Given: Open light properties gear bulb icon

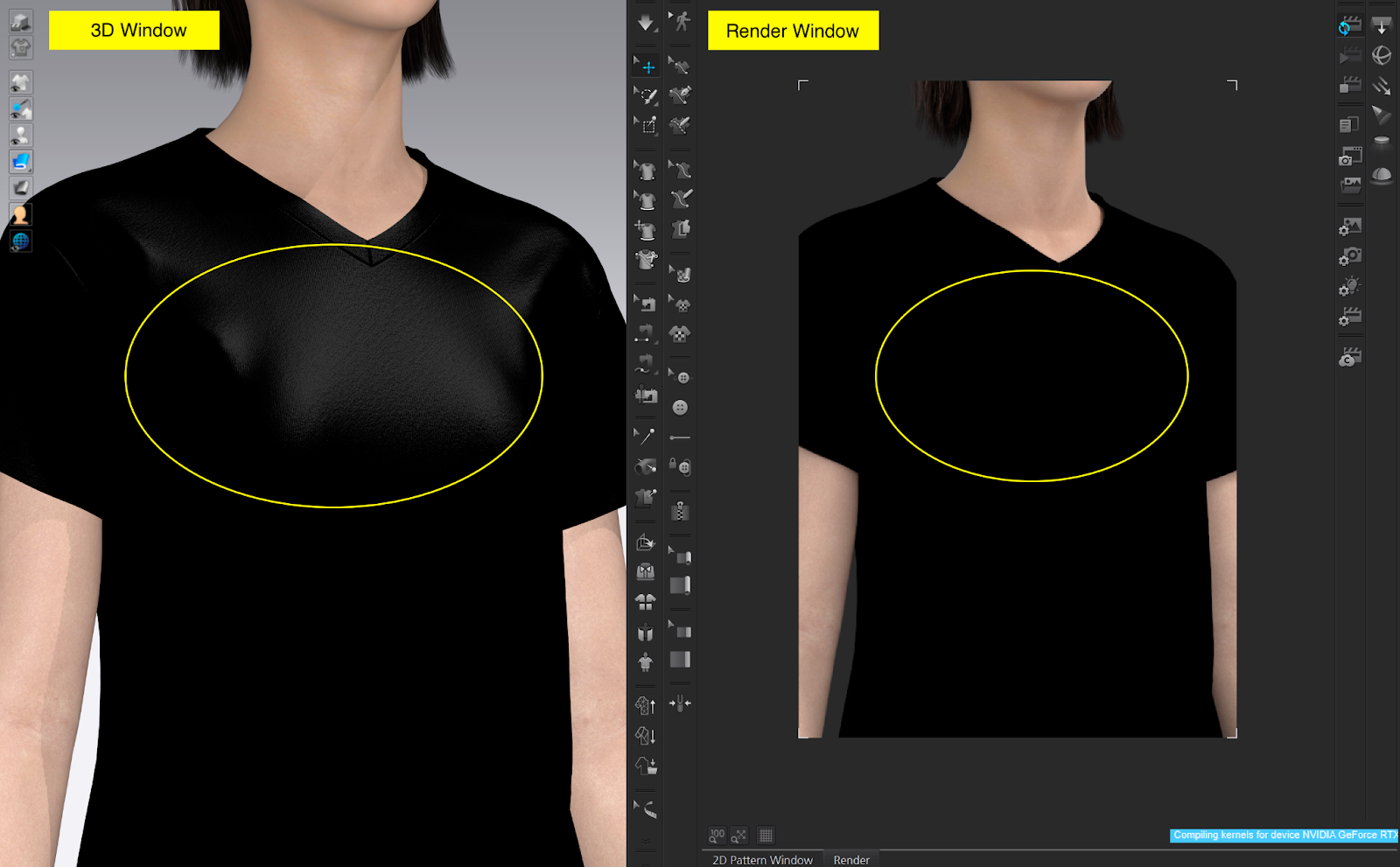Looking at the screenshot, I should point(1349,286).
